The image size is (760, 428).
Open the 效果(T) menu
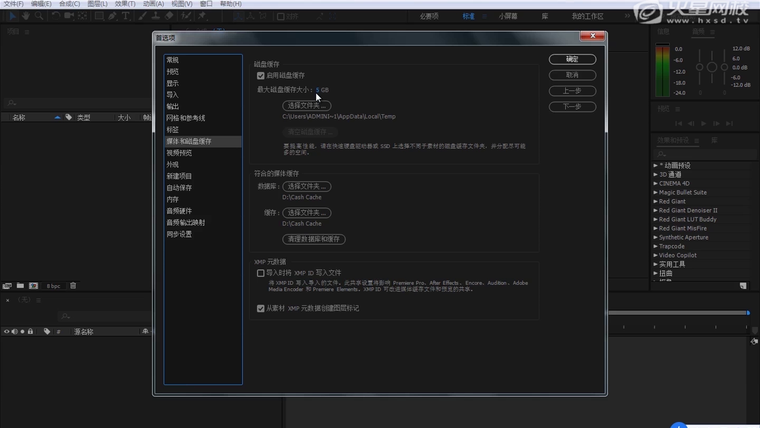click(x=125, y=4)
